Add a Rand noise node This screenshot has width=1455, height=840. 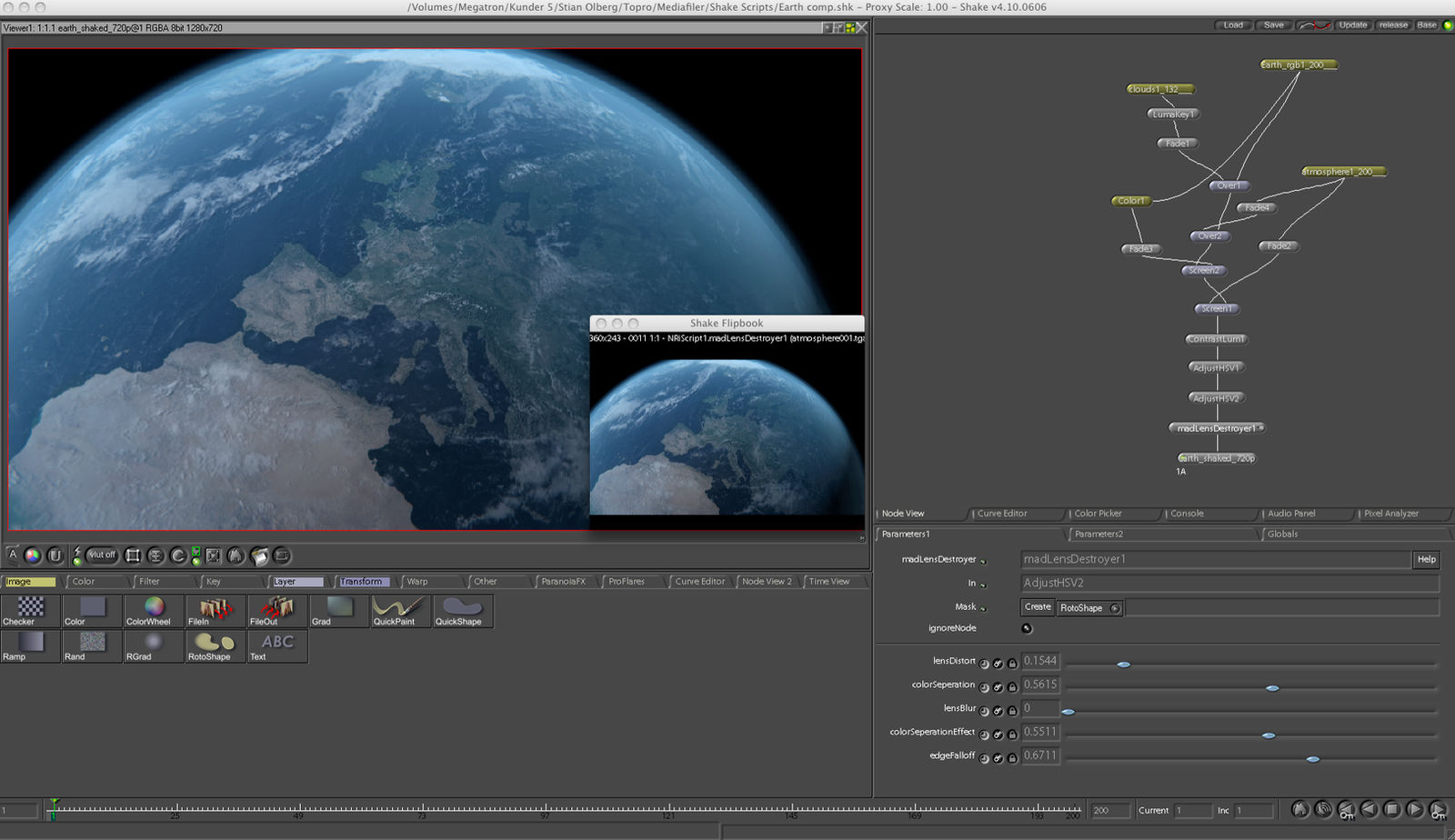pyautogui.click(x=92, y=645)
